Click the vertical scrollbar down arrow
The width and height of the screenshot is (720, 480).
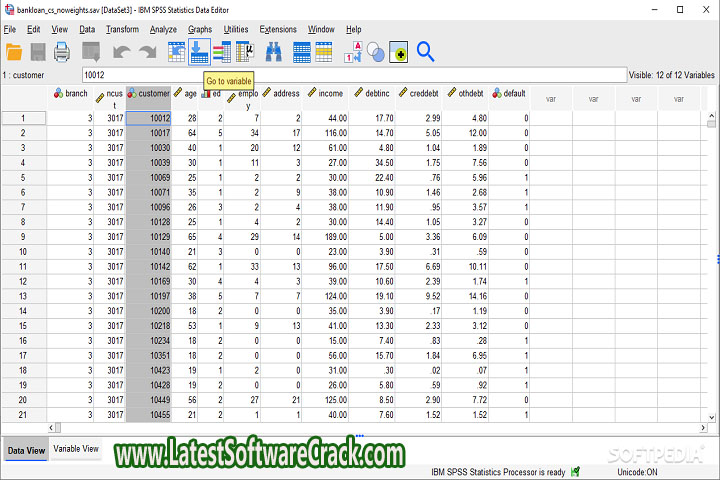coord(711,418)
